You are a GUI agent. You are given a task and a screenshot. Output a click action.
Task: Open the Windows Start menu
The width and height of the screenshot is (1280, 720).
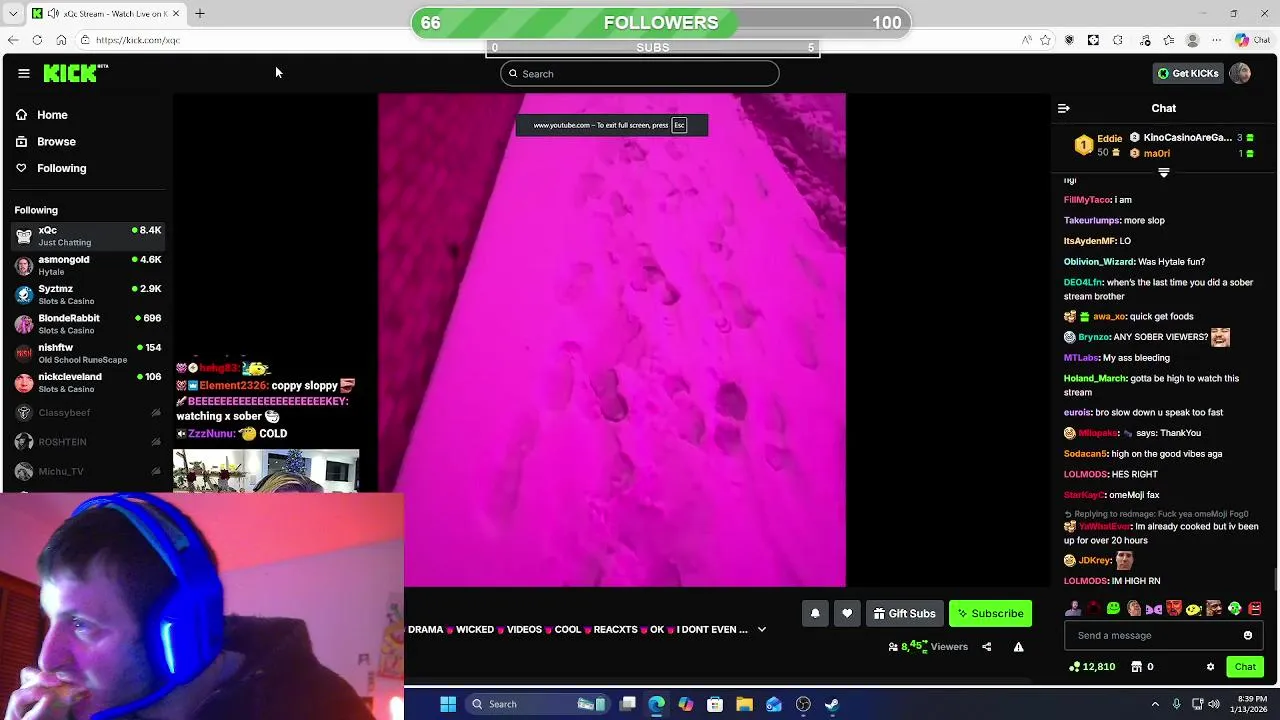tap(448, 704)
